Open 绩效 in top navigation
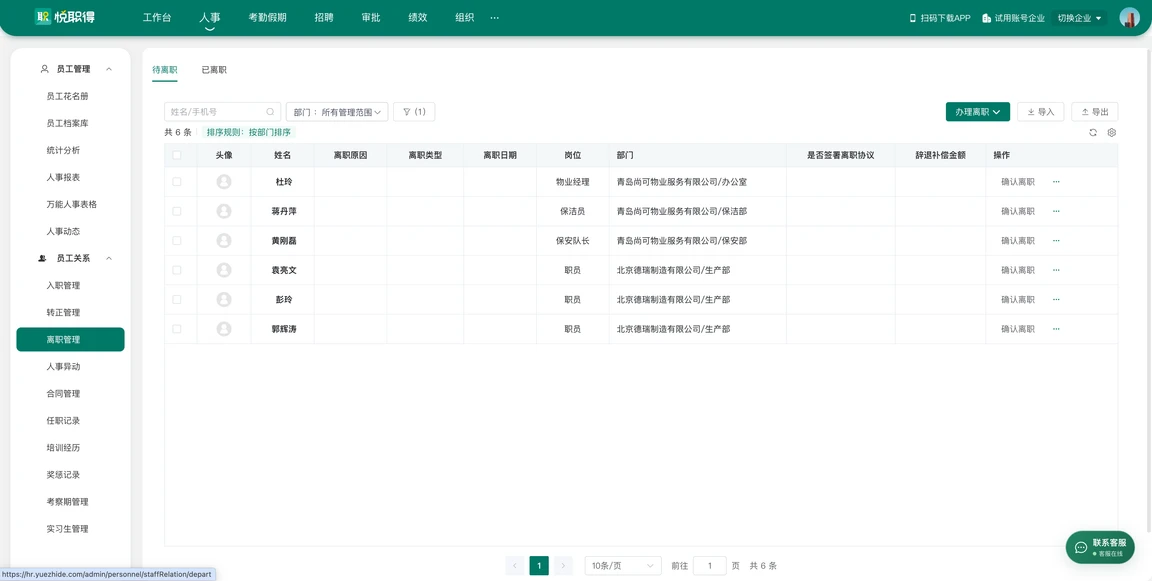This screenshot has height=581, width=1152. point(418,18)
